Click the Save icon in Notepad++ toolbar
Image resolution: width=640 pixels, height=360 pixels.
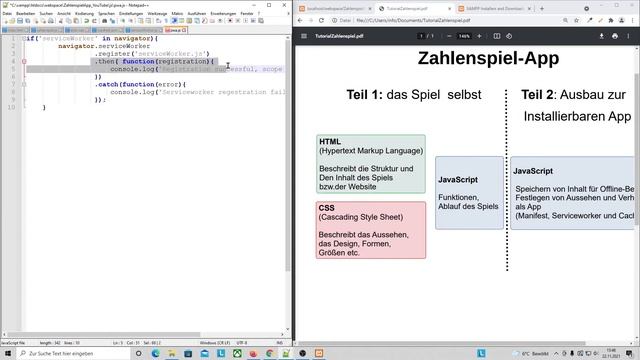click(x=20, y=21)
